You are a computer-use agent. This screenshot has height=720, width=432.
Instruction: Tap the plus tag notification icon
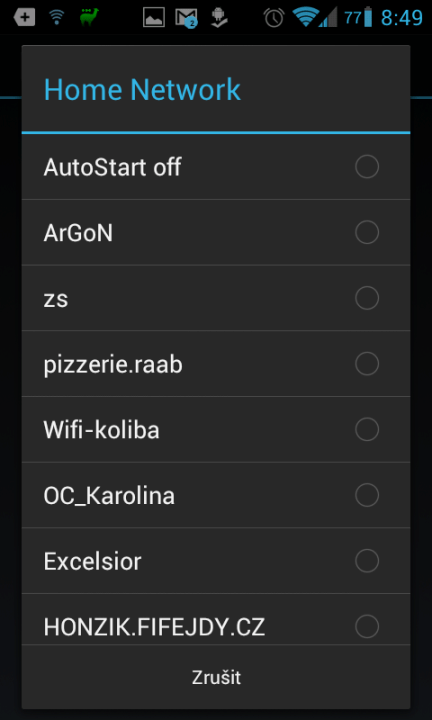pos(24,17)
